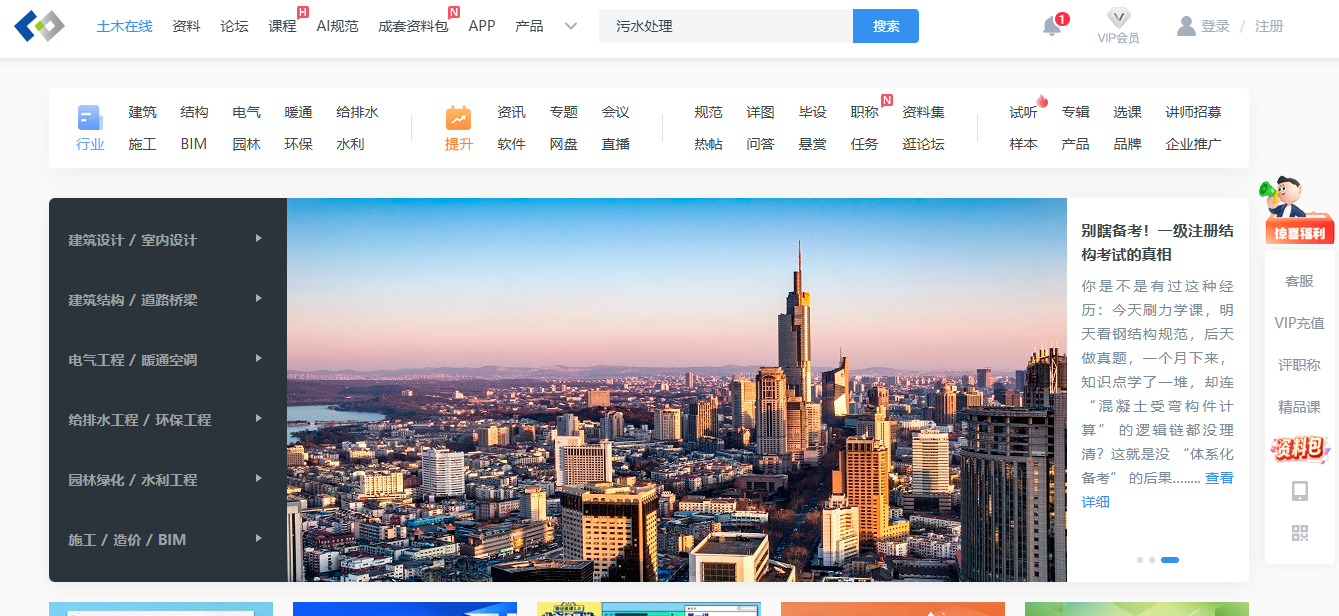
Task: Click the search field containing 污水处理
Action: point(725,26)
